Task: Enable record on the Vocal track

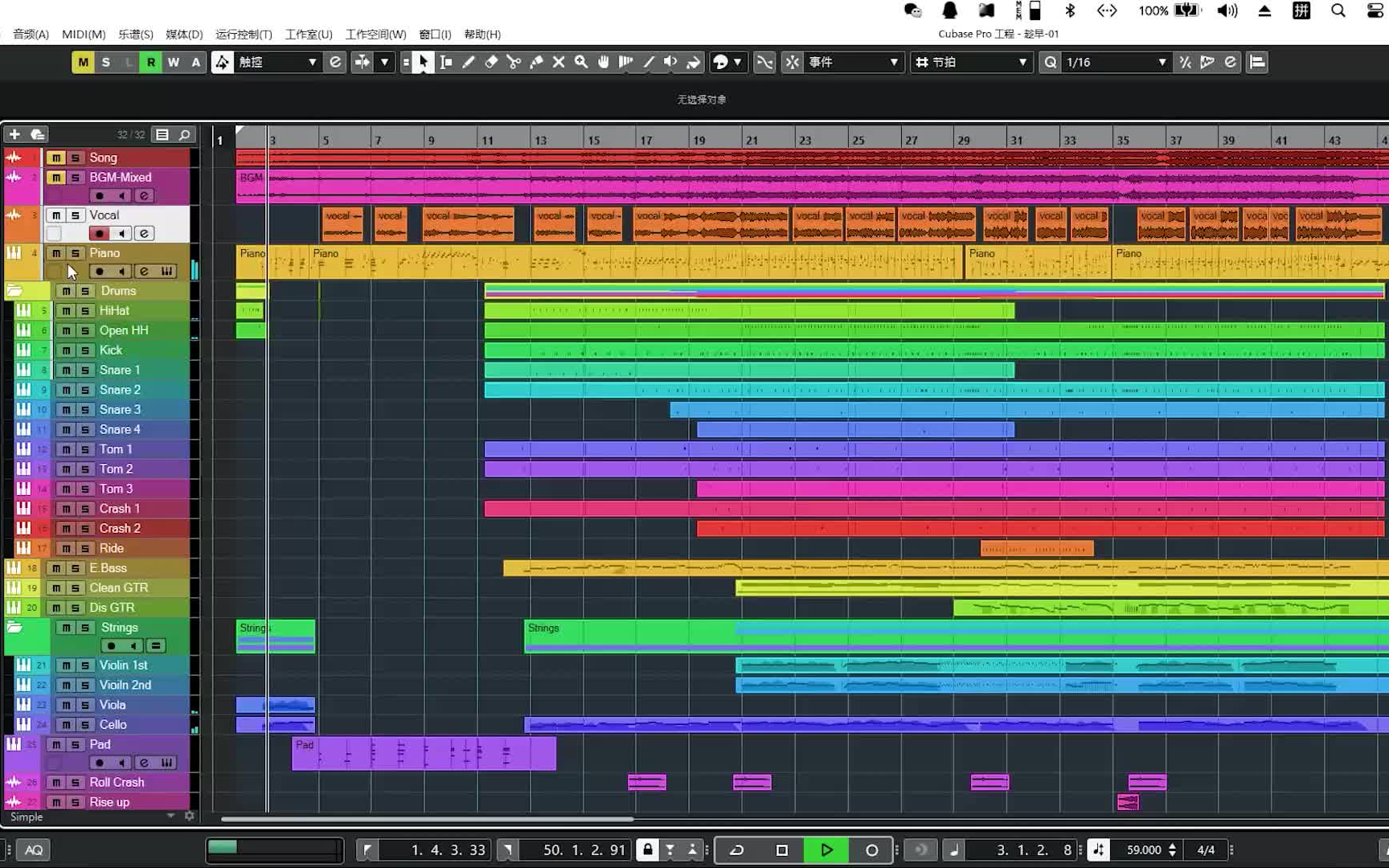Action: [x=100, y=234]
